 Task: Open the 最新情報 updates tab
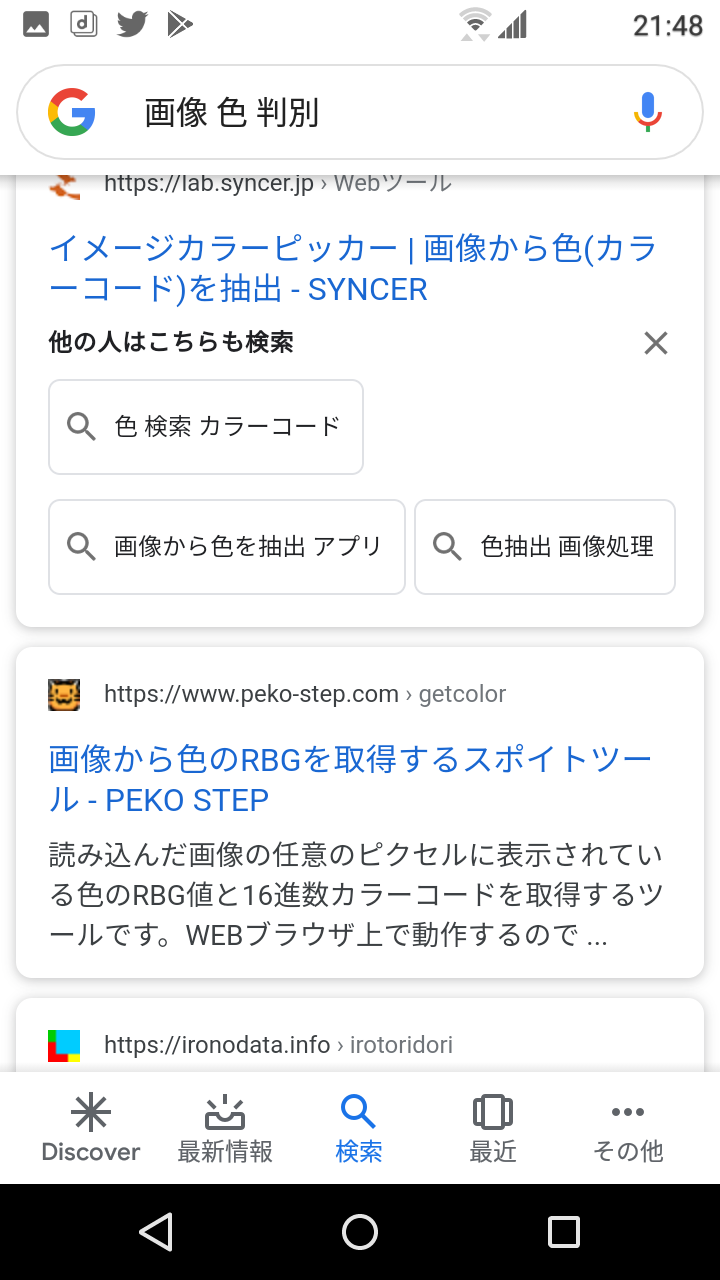[x=225, y=1128]
